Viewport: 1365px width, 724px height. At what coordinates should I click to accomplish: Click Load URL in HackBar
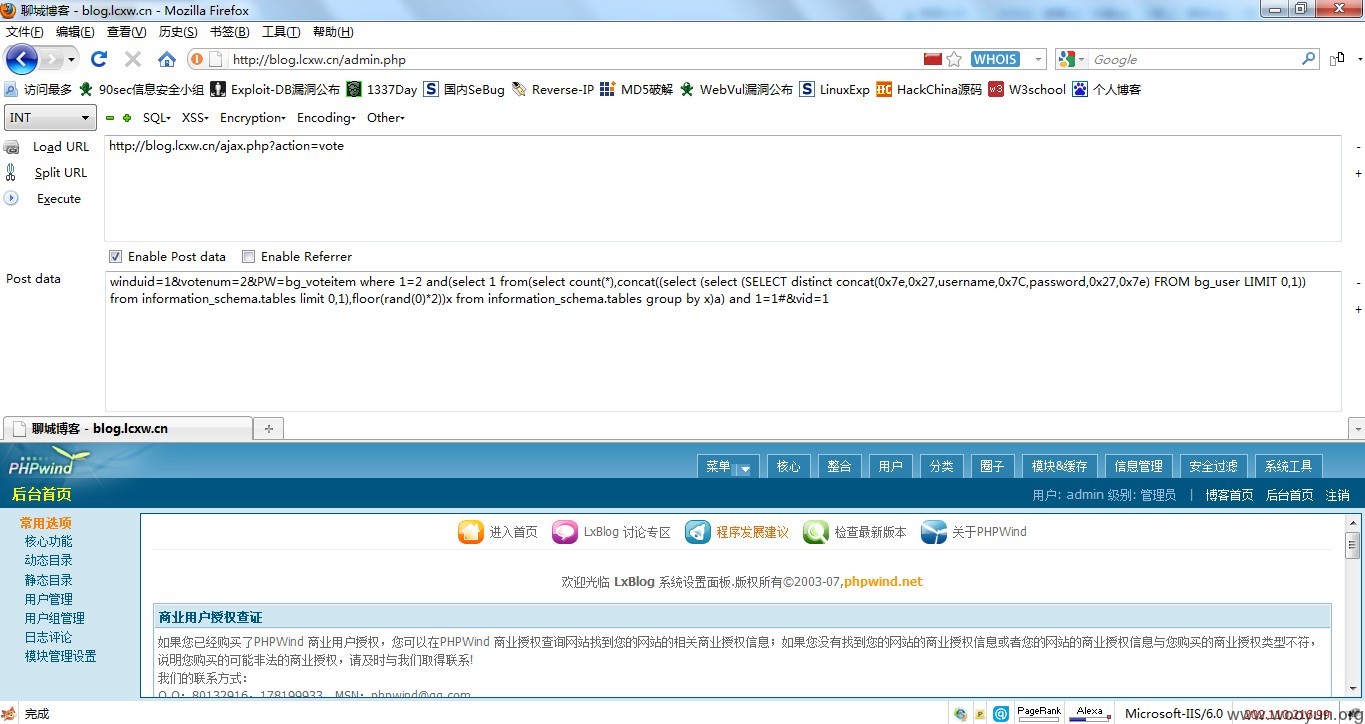pos(61,147)
